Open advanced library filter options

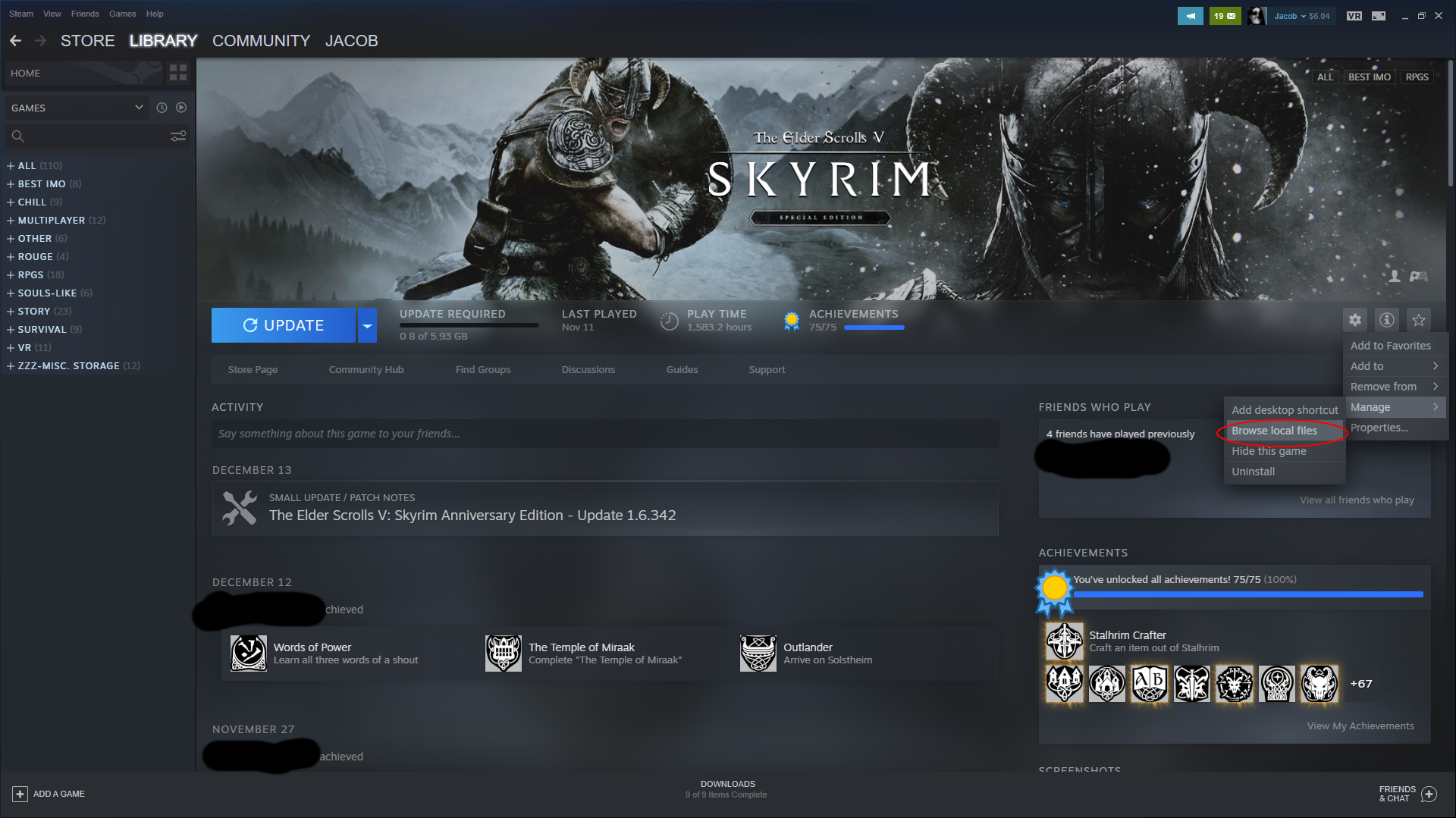click(x=178, y=136)
